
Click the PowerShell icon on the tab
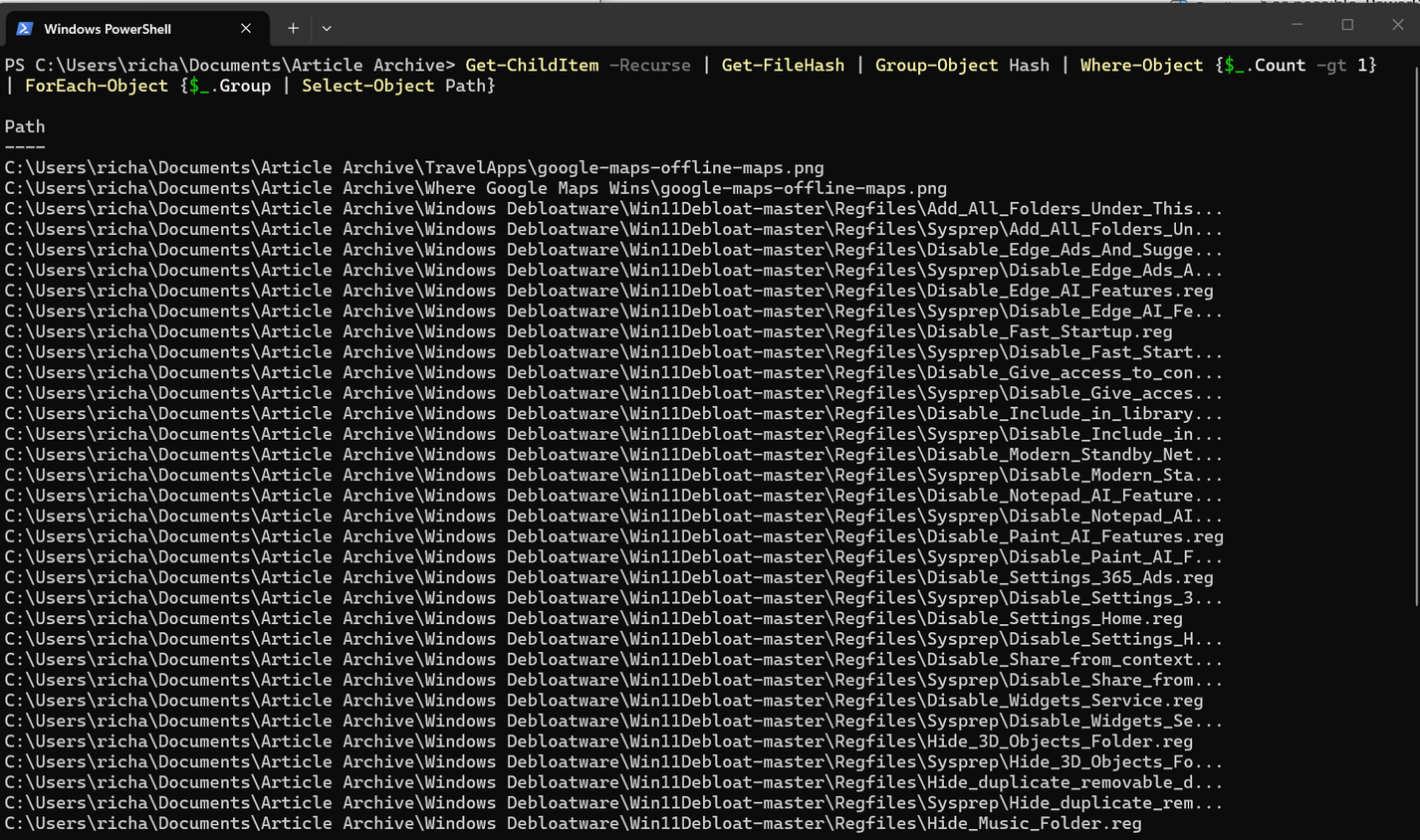click(x=25, y=29)
